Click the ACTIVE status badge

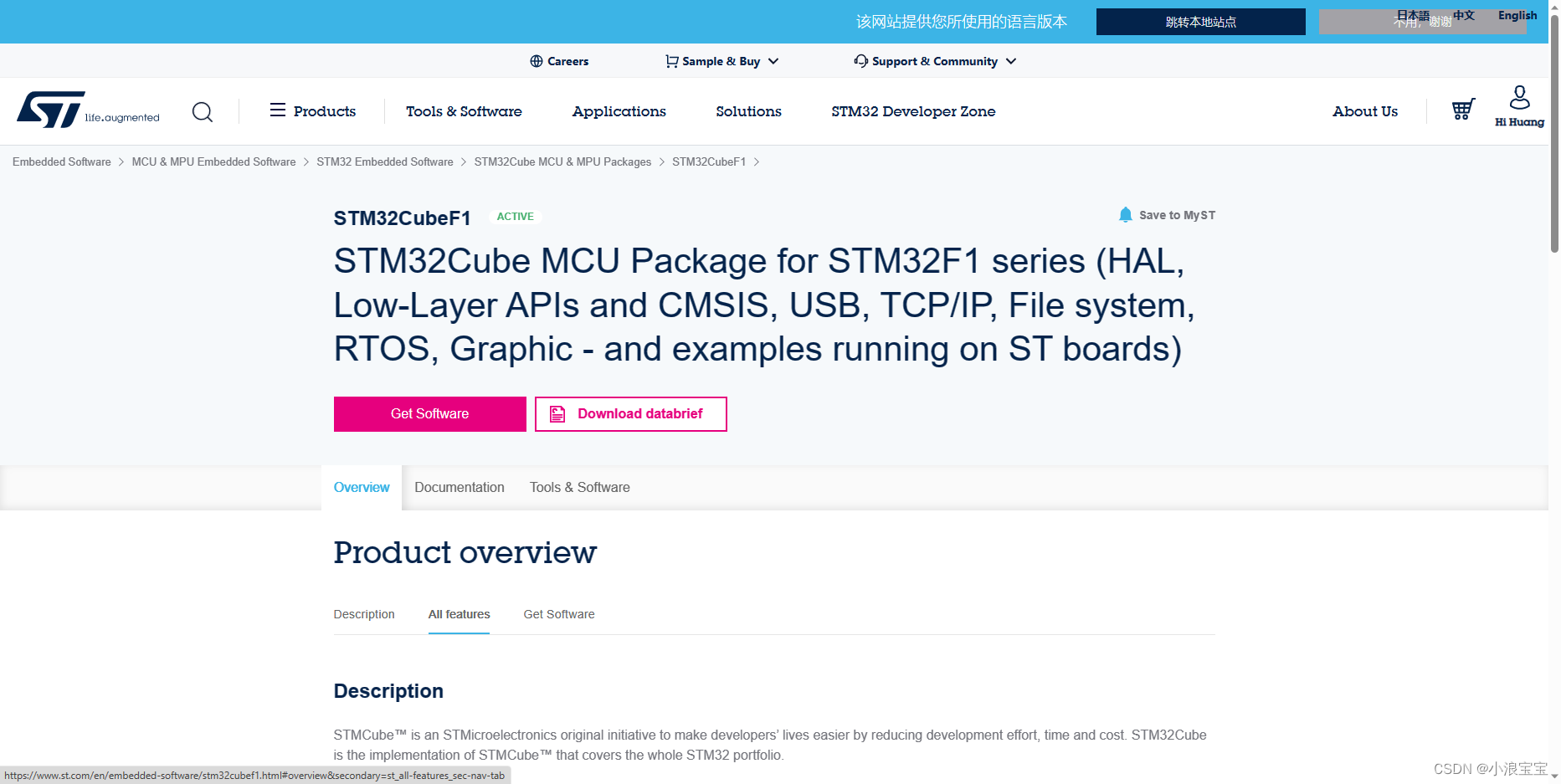[516, 217]
